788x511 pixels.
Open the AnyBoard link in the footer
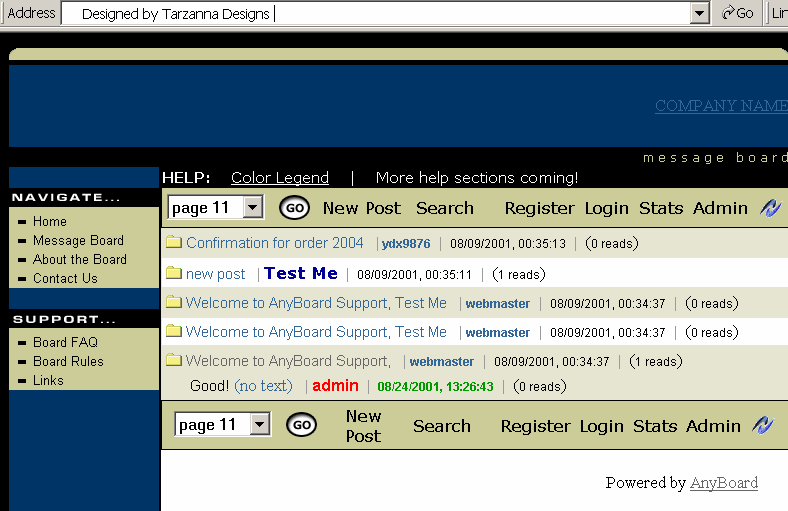[x=724, y=482]
